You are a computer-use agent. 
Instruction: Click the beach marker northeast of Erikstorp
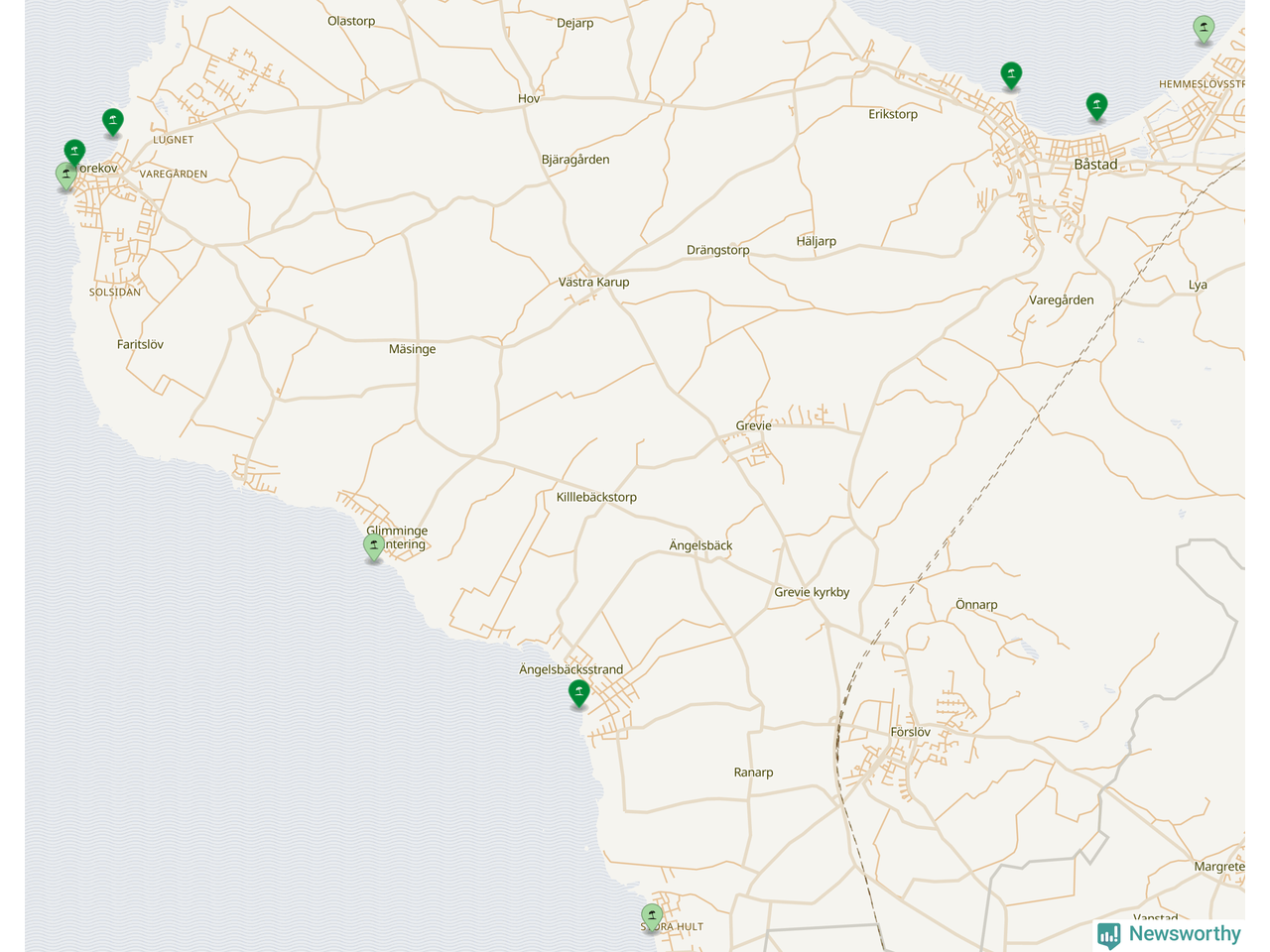1011,75
